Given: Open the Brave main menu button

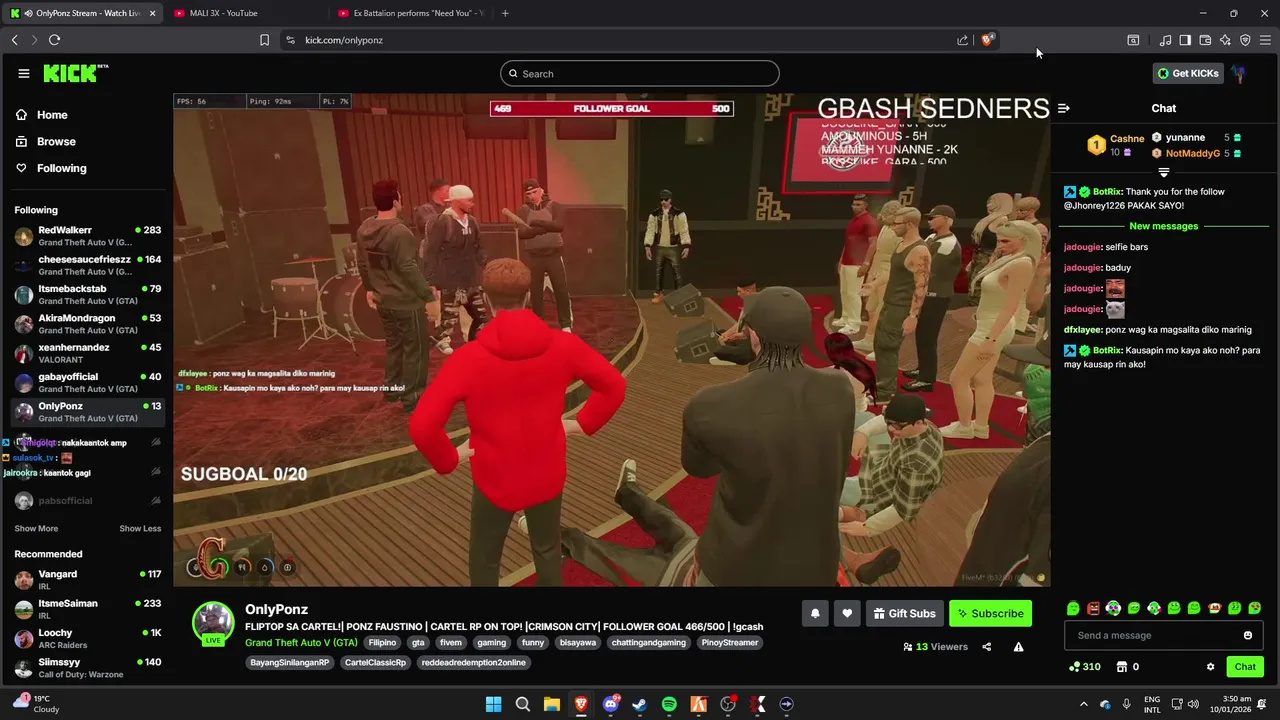Looking at the screenshot, I should coord(1265,40).
